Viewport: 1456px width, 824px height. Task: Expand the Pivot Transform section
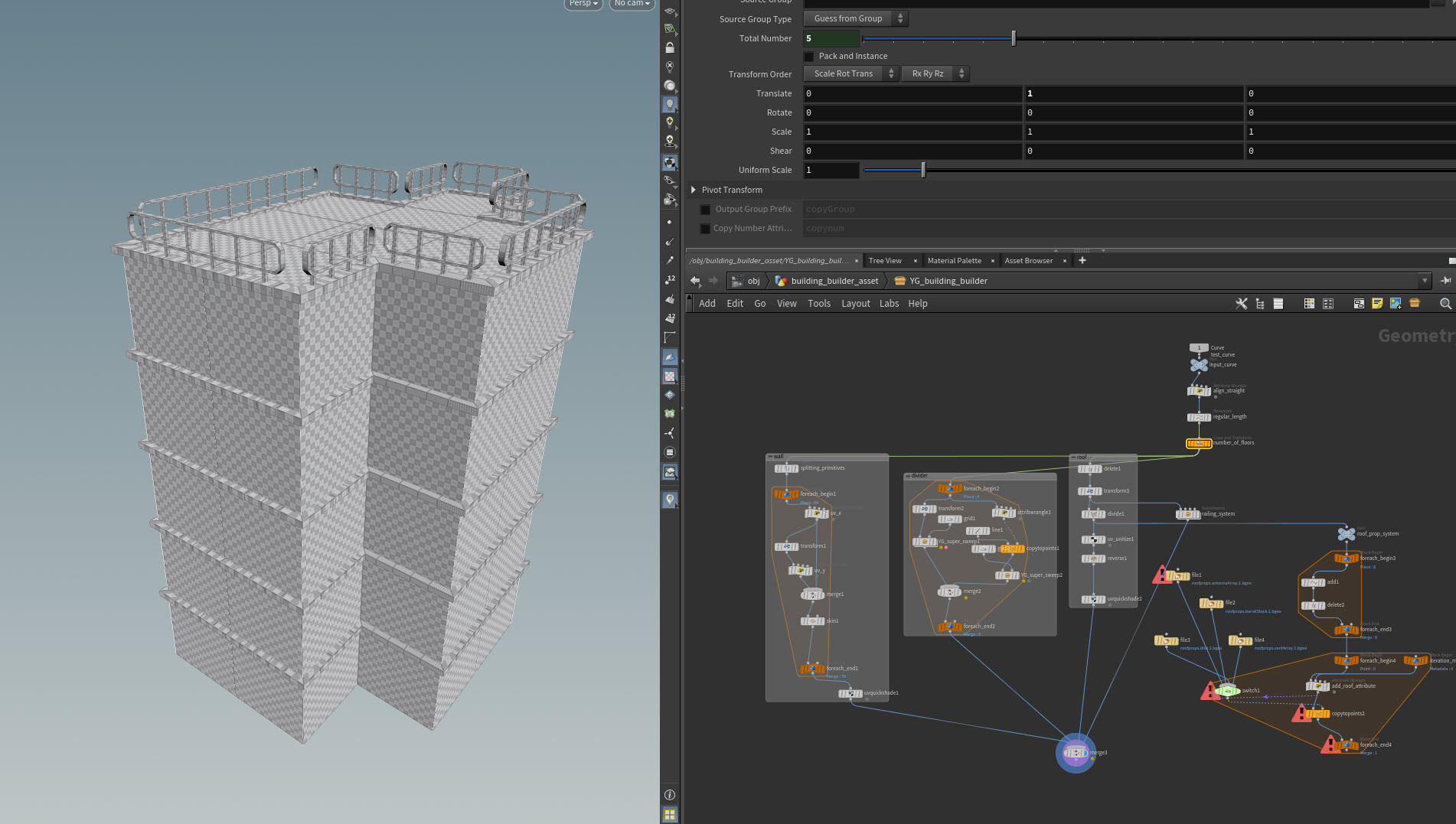coord(694,189)
